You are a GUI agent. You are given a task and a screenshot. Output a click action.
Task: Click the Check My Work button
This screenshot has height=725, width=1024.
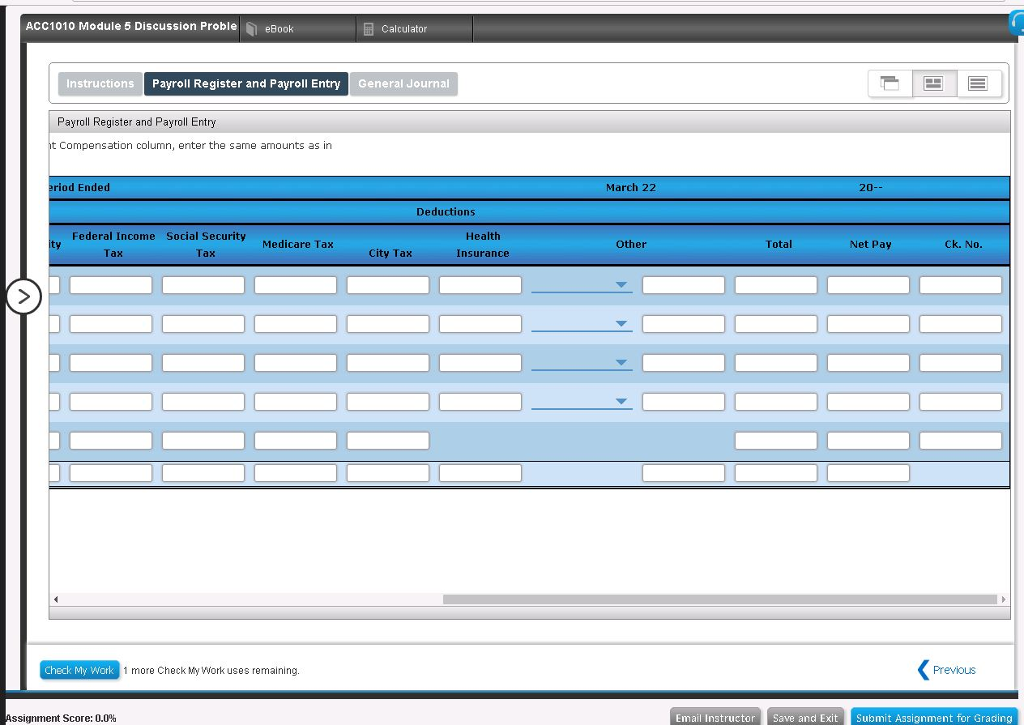79,670
